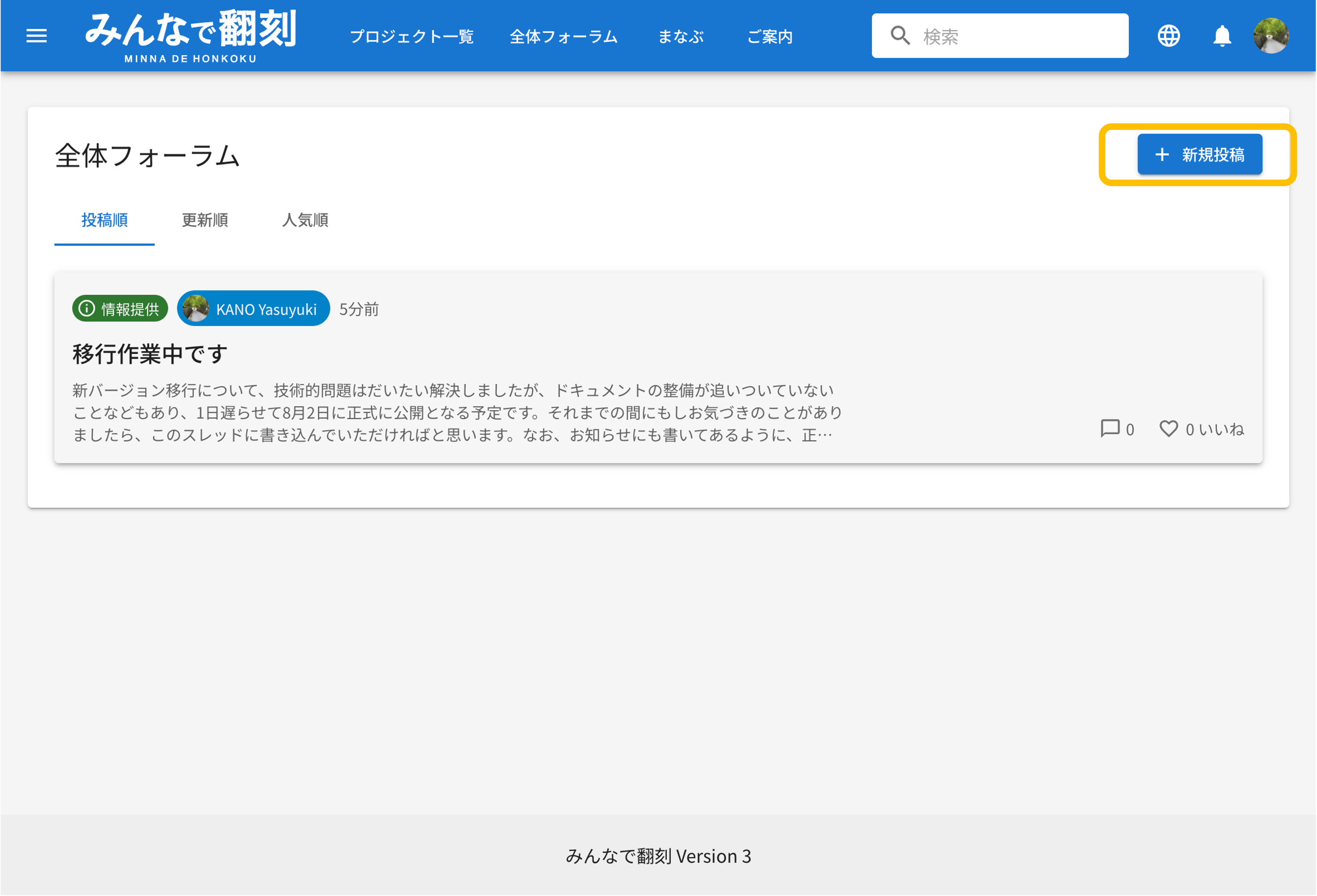Open プロジェクト一覧 in the top menu

[412, 36]
